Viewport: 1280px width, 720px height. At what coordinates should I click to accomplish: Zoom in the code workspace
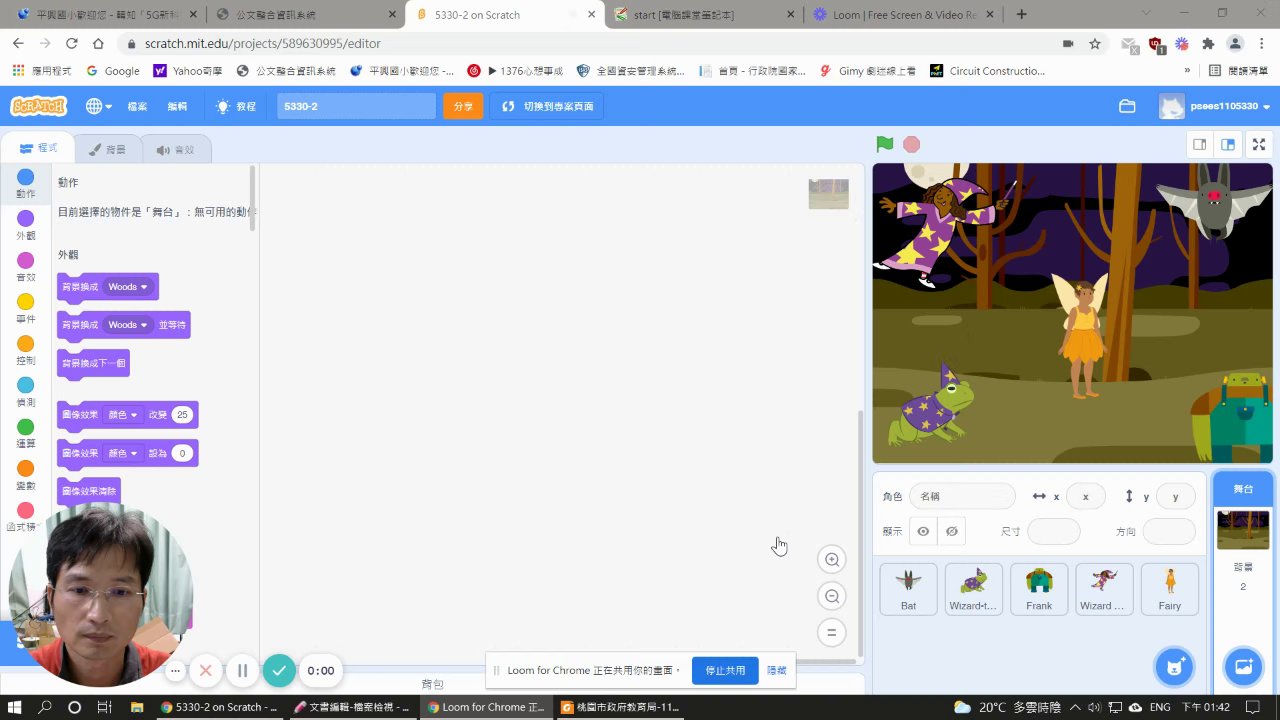(x=831, y=560)
